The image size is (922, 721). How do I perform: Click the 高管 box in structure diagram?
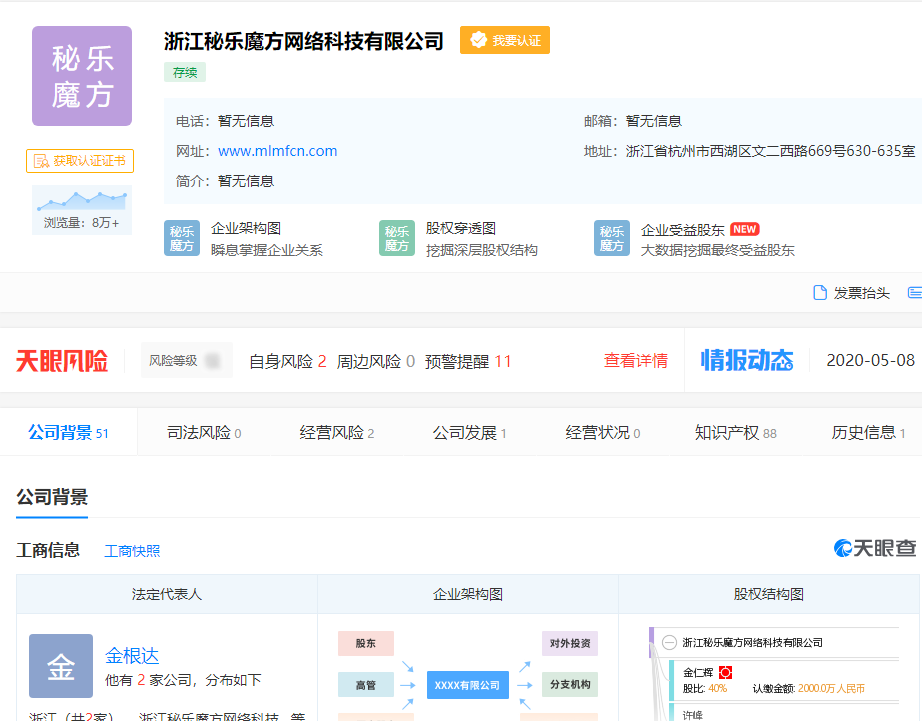[366, 685]
